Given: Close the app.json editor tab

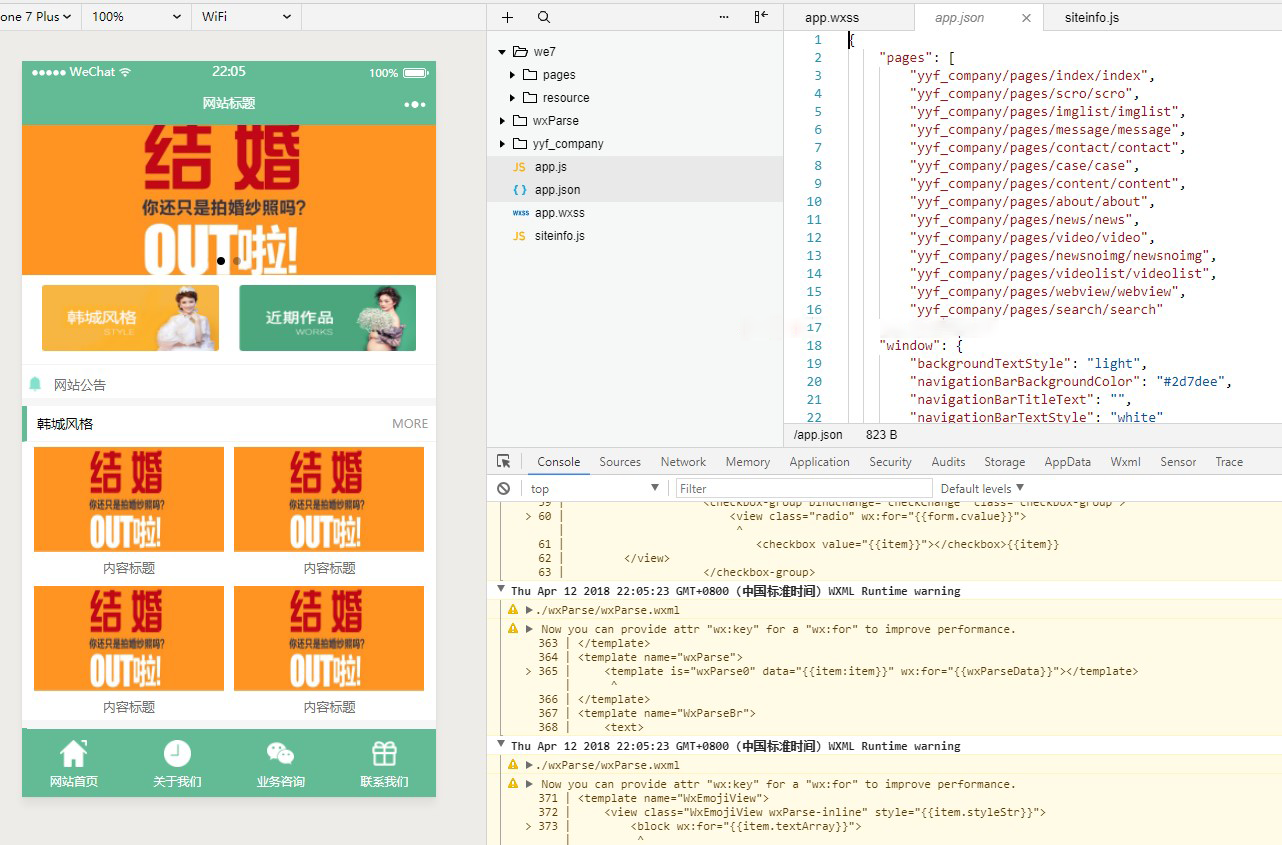Looking at the screenshot, I should tap(1026, 18).
